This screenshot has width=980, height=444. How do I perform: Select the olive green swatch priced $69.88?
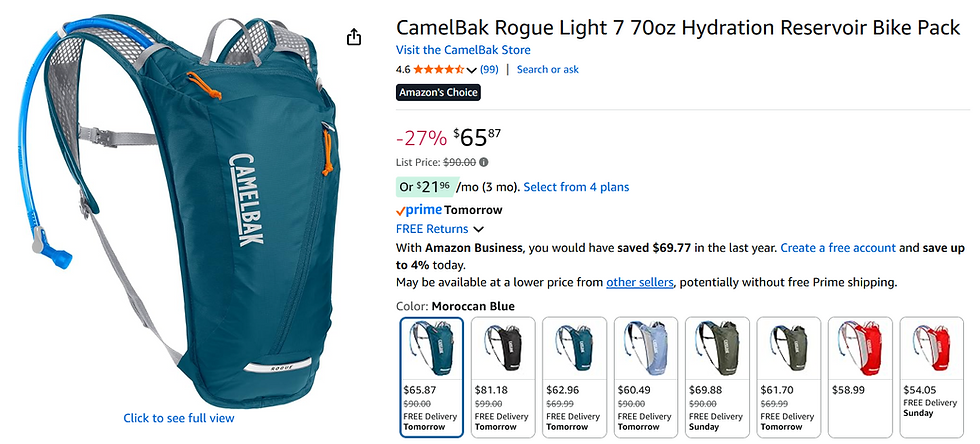click(x=717, y=376)
